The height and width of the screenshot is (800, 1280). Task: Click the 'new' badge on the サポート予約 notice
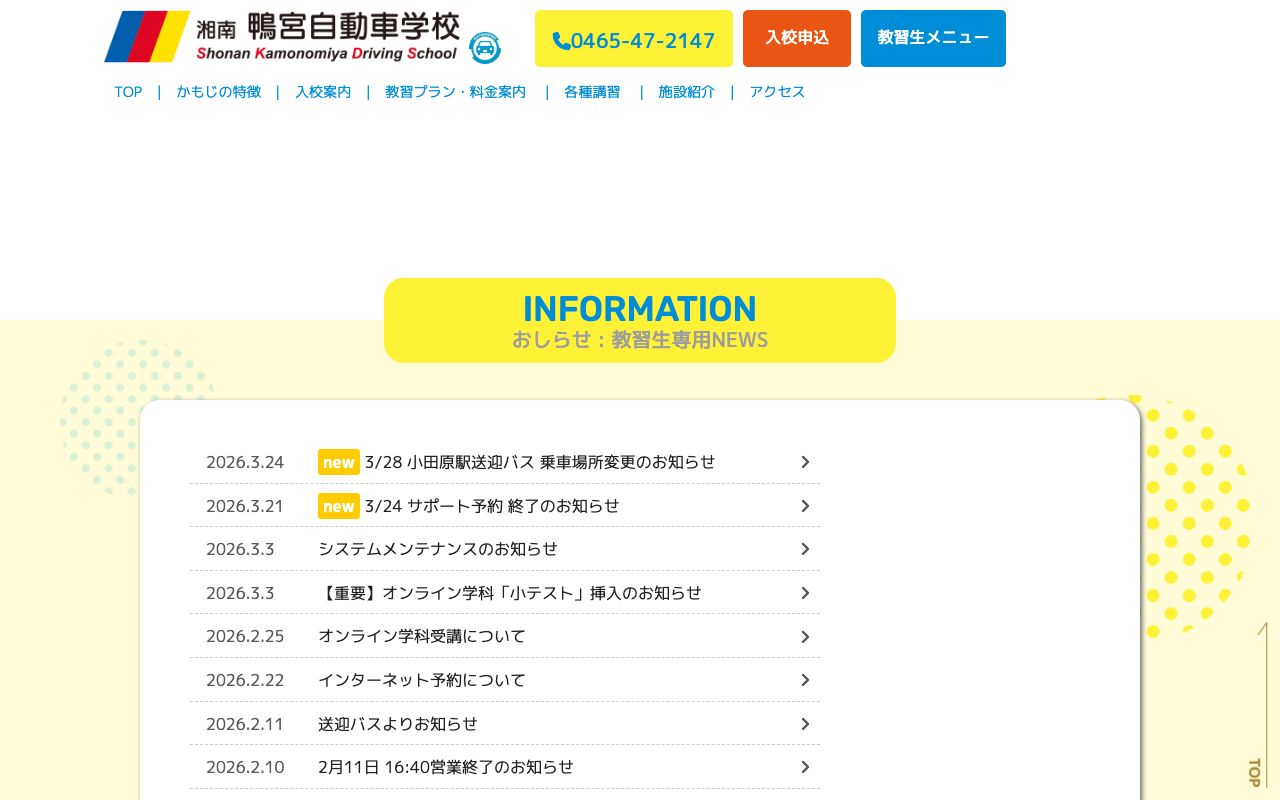pos(338,506)
